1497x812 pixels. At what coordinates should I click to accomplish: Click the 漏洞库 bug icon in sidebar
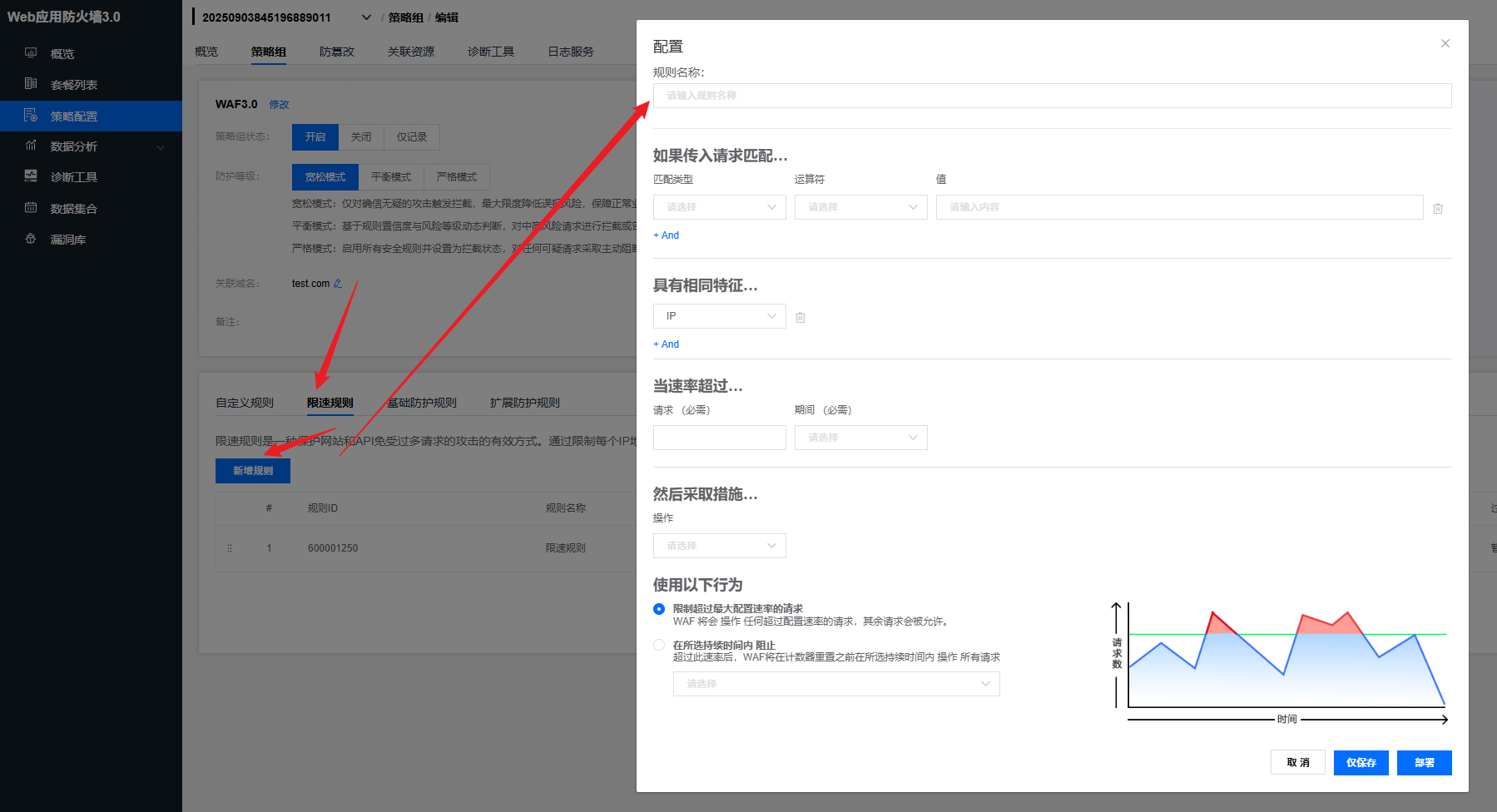pyautogui.click(x=31, y=239)
